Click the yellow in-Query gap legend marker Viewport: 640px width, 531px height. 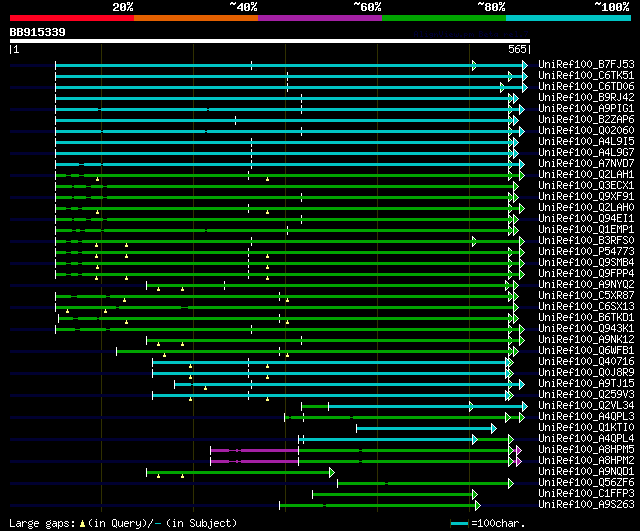[x=82, y=524]
